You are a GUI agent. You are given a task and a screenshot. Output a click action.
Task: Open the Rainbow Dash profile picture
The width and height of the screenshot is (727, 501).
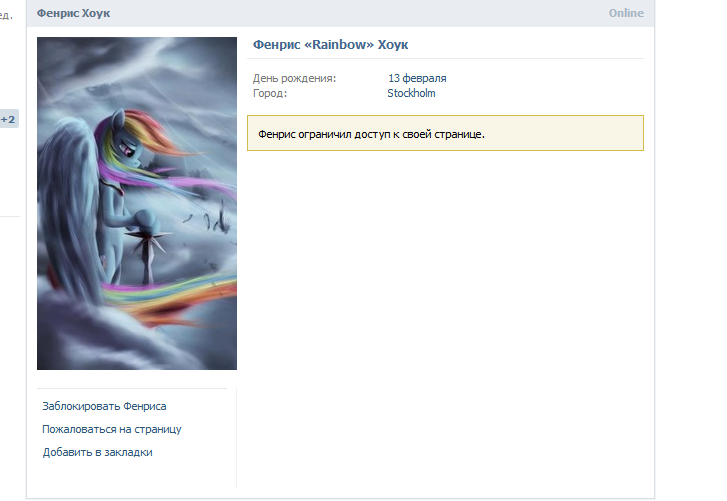pyautogui.click(x=137, y=203)
